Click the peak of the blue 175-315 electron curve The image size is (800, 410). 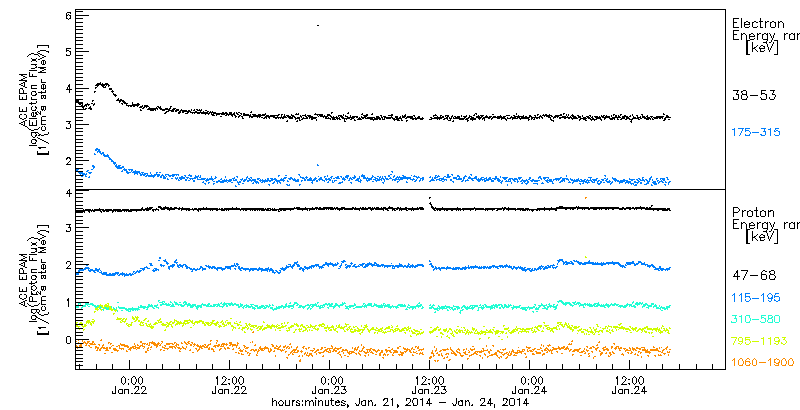tap(97, 150)
